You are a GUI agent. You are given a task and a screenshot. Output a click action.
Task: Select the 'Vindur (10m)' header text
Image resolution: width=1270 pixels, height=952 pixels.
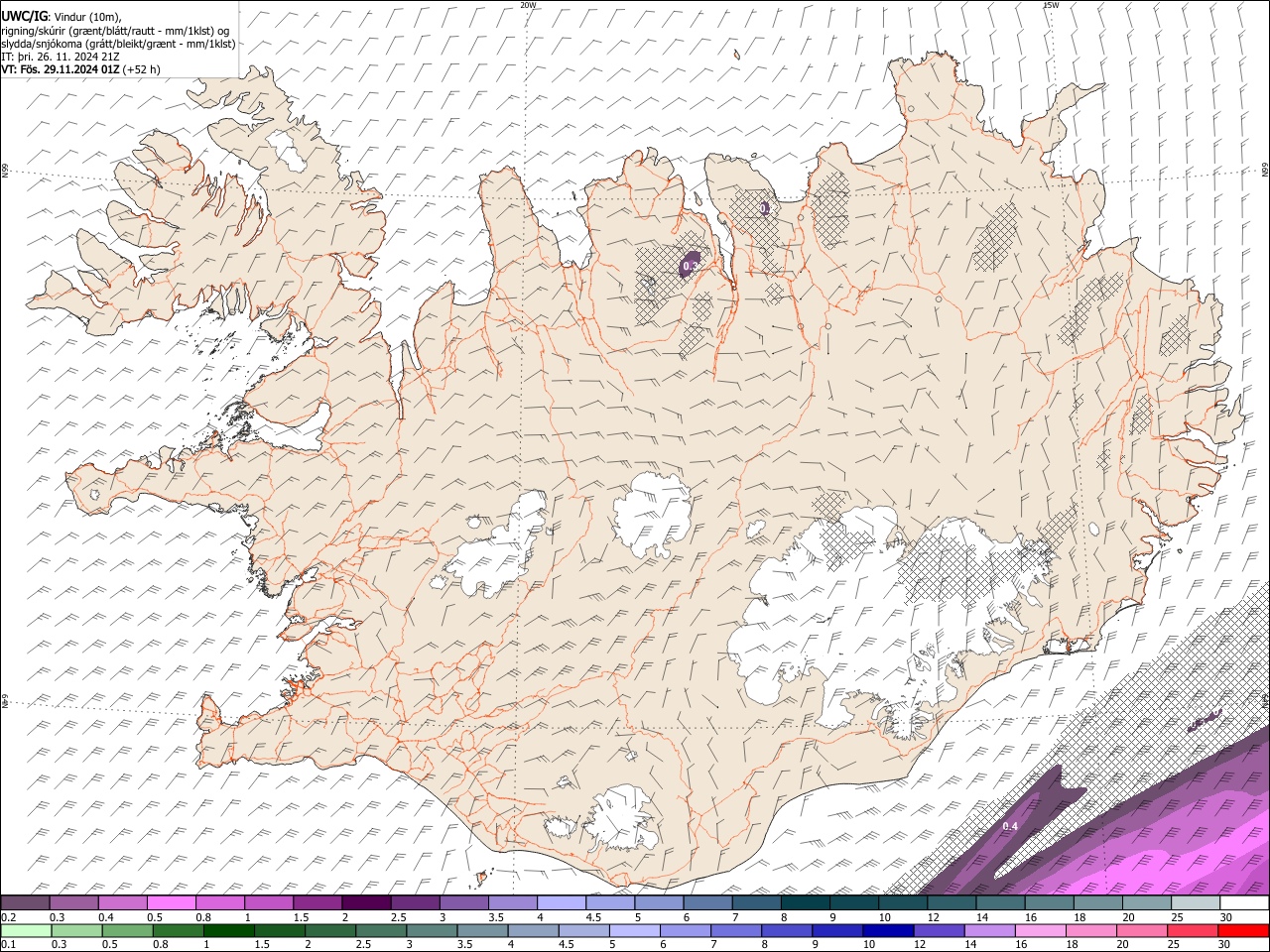pyautogui.click(x=87, y=16)
